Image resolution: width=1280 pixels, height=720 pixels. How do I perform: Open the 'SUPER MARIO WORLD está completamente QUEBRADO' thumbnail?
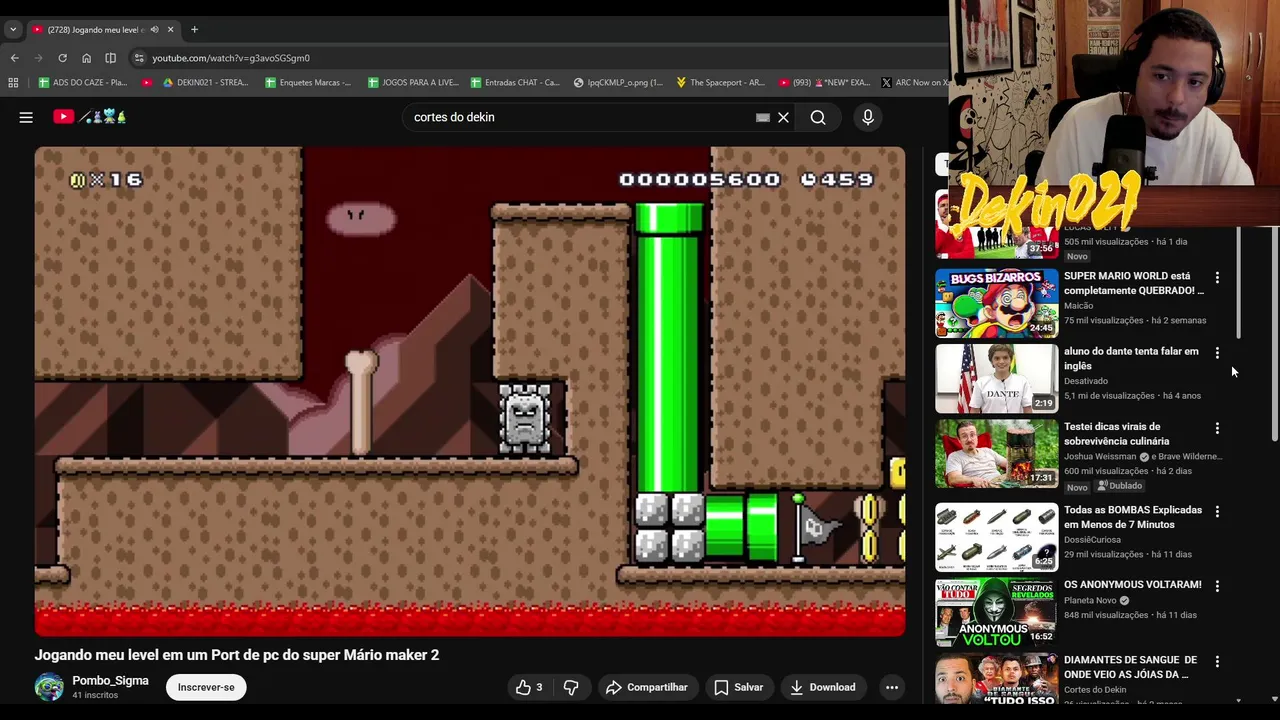[996, 303]
